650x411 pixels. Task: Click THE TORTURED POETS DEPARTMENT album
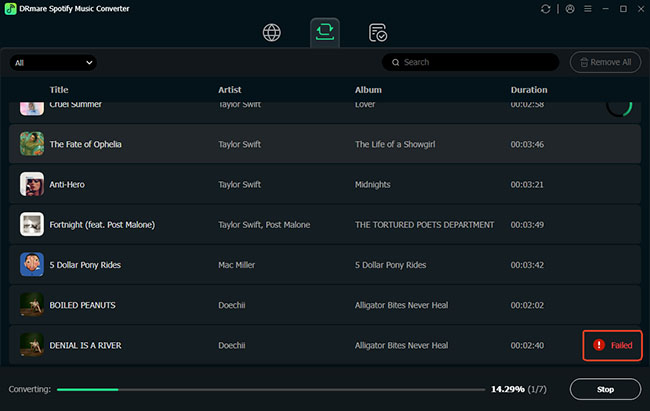click(424, 225)
